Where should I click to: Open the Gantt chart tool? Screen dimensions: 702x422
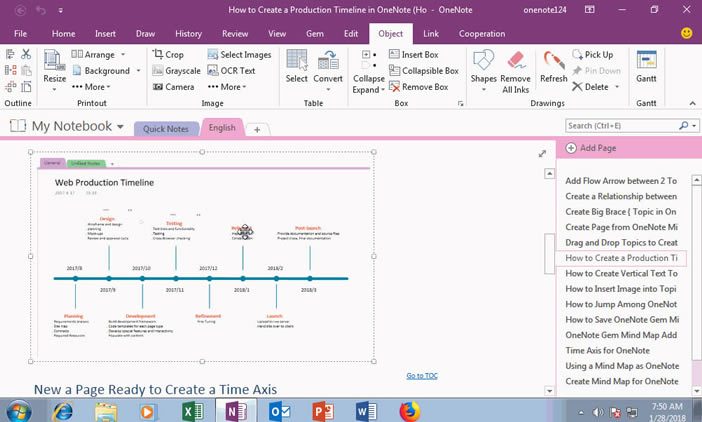point(645,66)
